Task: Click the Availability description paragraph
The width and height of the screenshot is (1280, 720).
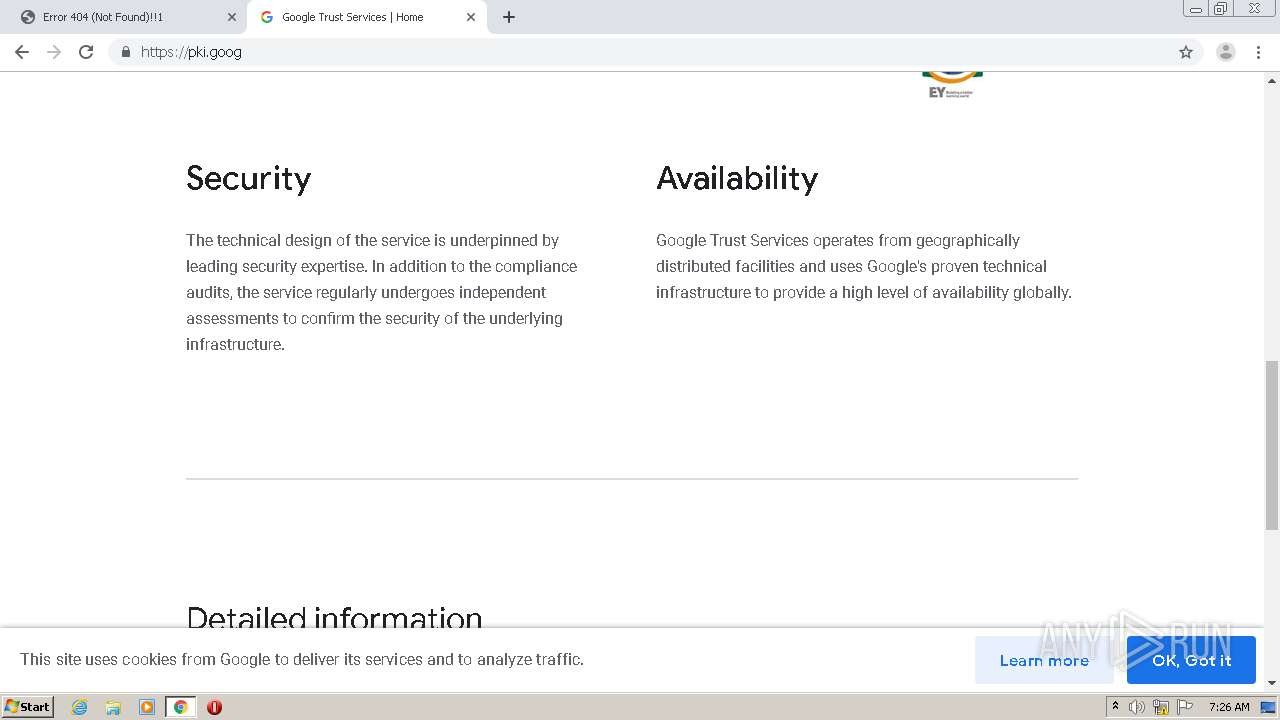Action: (x=864, y=266)
